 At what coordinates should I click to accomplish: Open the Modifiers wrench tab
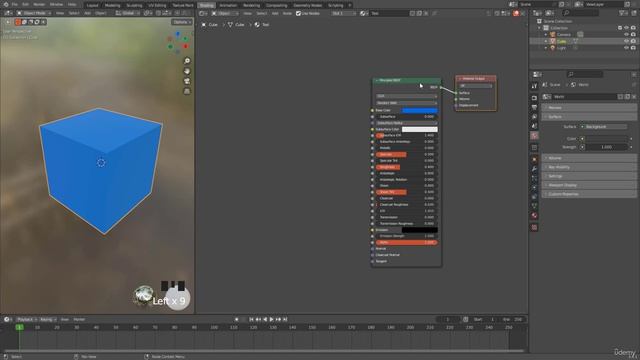coord(534,169)
